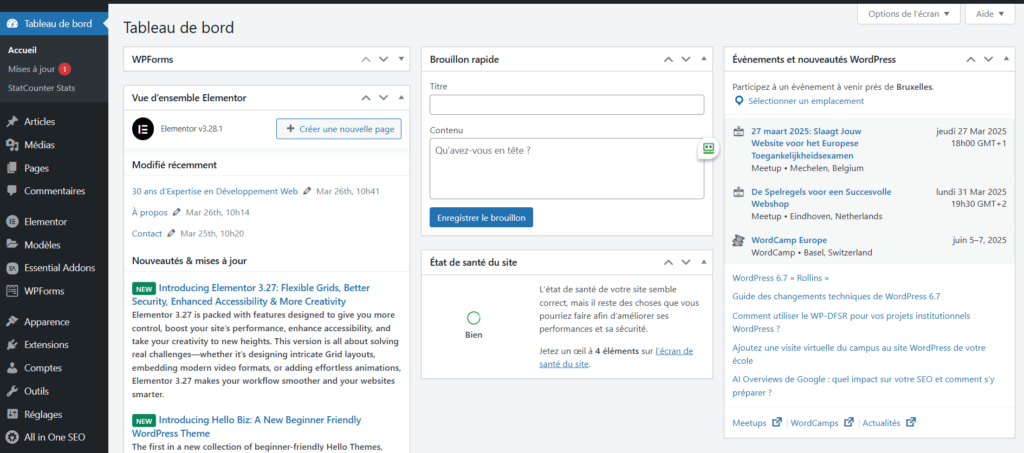Click pencil edit icon next to À propos

(176, 213)
